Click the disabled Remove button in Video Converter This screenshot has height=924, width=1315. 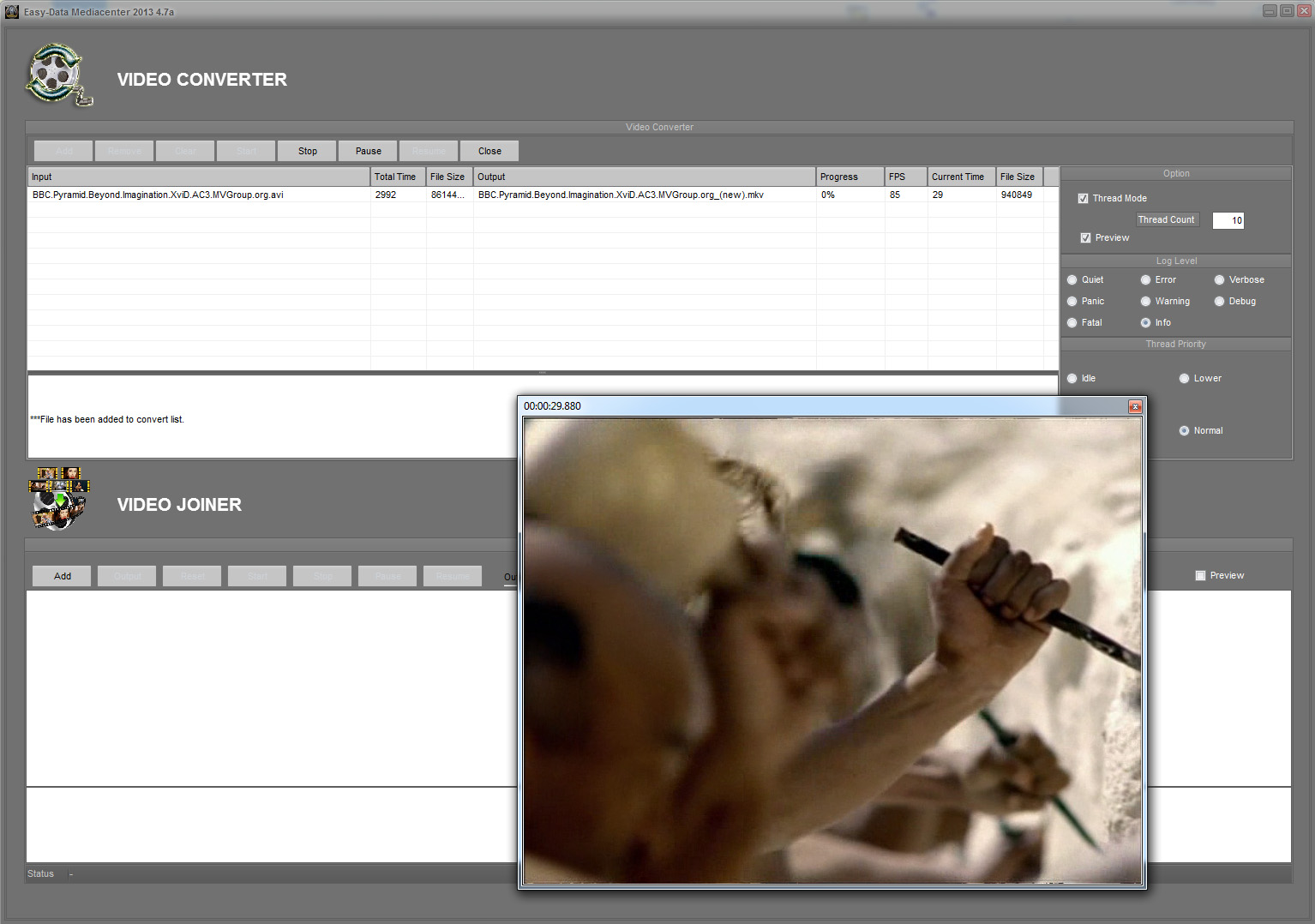click(x=124, y=151)
